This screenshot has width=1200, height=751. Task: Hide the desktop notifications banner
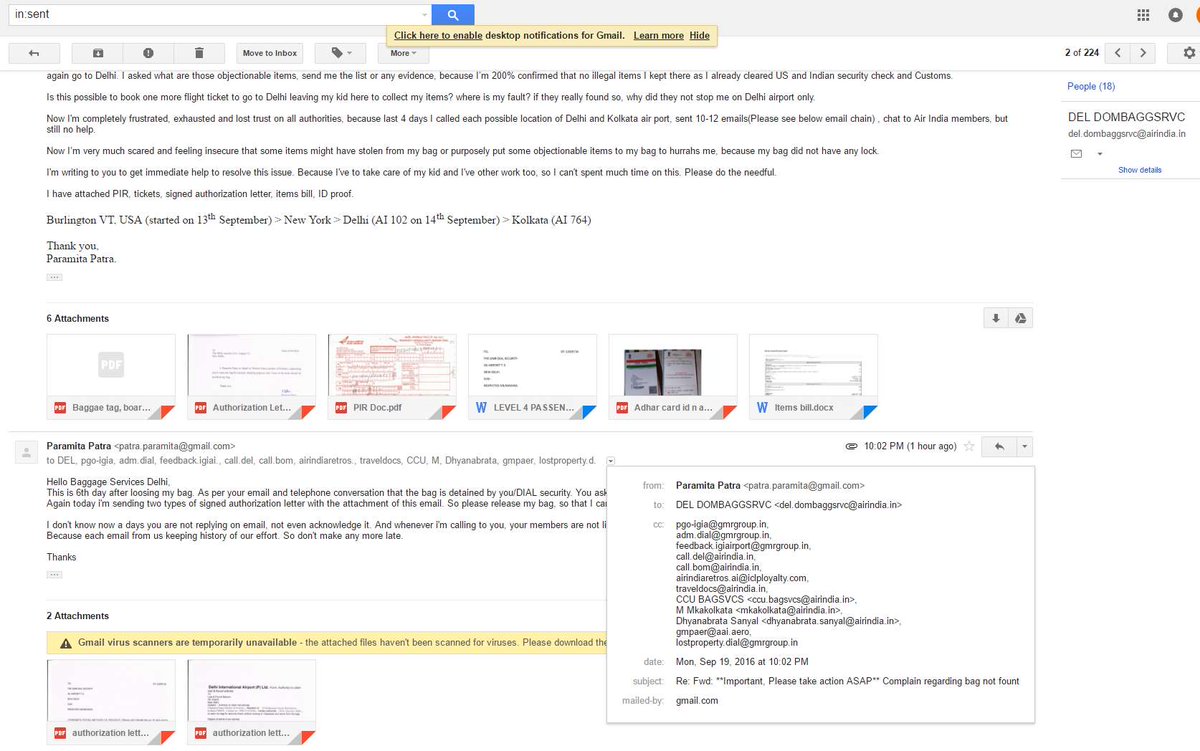(699, 35)
